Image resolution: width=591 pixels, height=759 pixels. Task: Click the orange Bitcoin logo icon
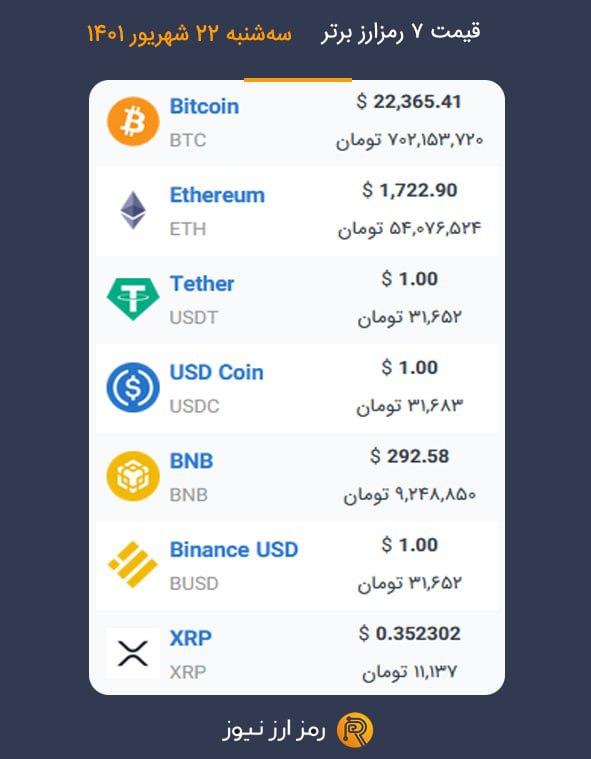pyautogui.click(x=133, y=121)
